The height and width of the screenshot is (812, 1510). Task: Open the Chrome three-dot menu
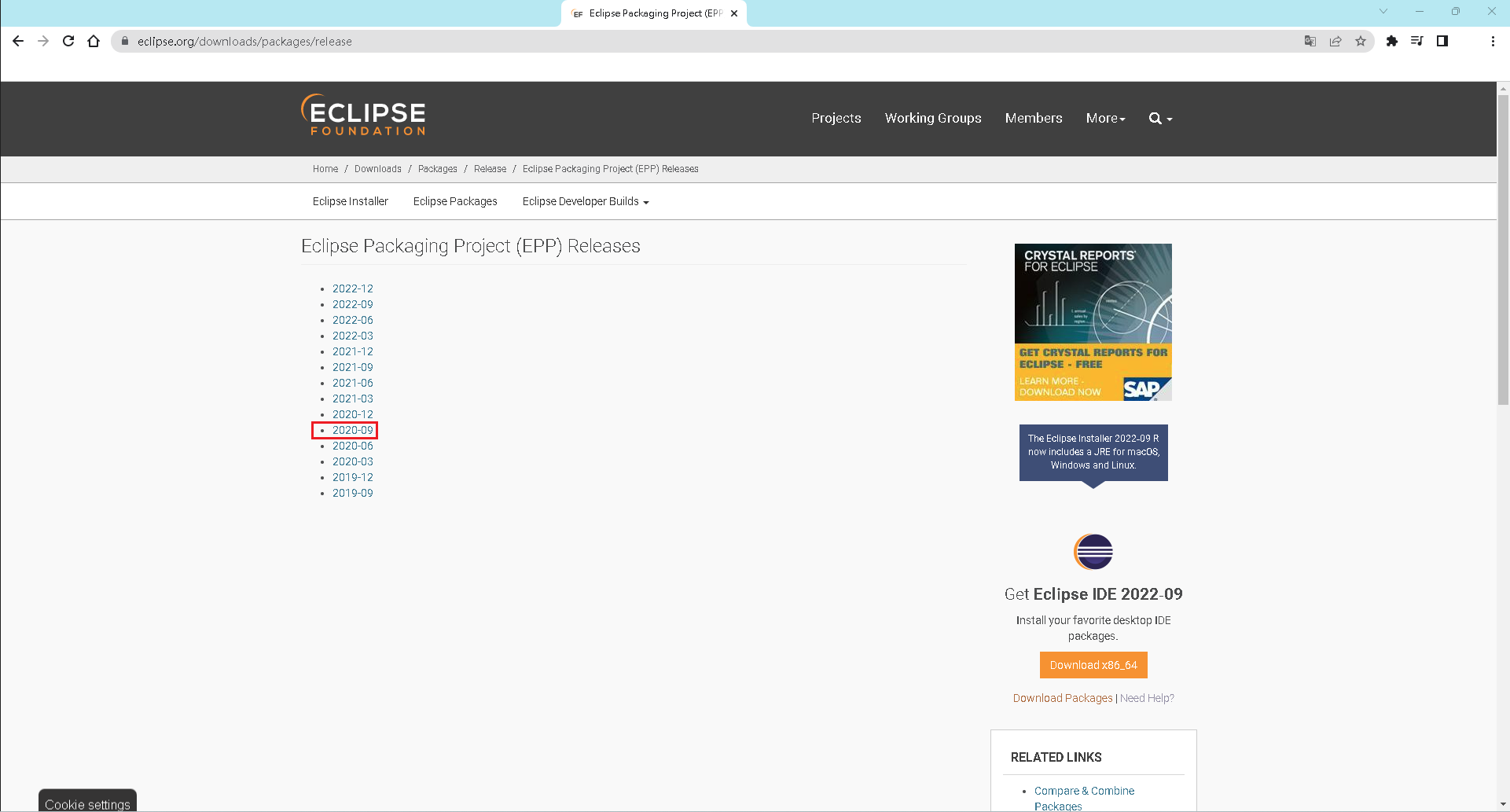point(1493,41)
